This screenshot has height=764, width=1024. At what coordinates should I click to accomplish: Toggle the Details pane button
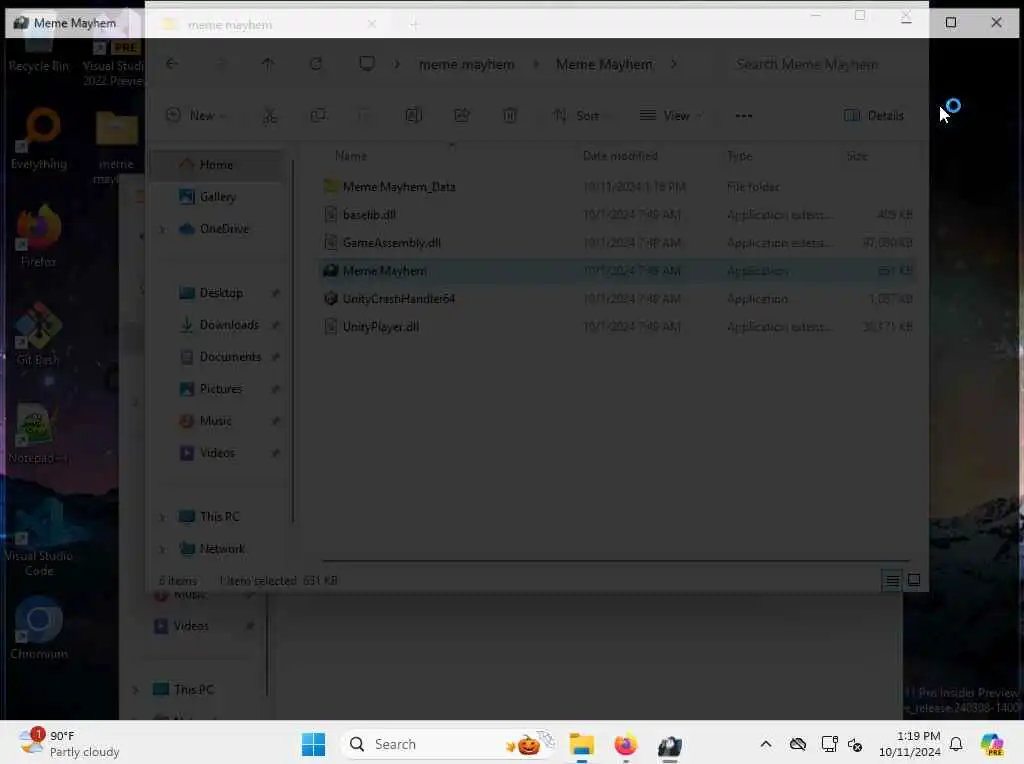click(x=874, y=116)
